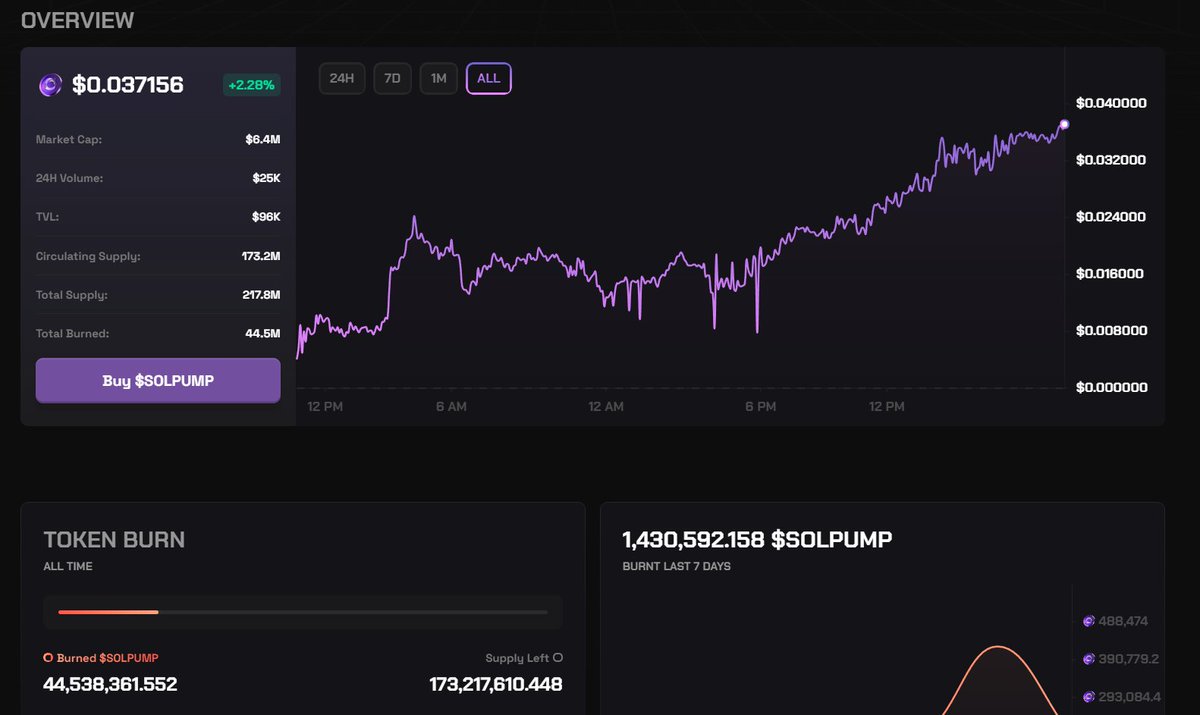Click the 217.8M total supply value
Image resolution: width=1200 pixels, height=715 pixels.
[x=262, y=295]
